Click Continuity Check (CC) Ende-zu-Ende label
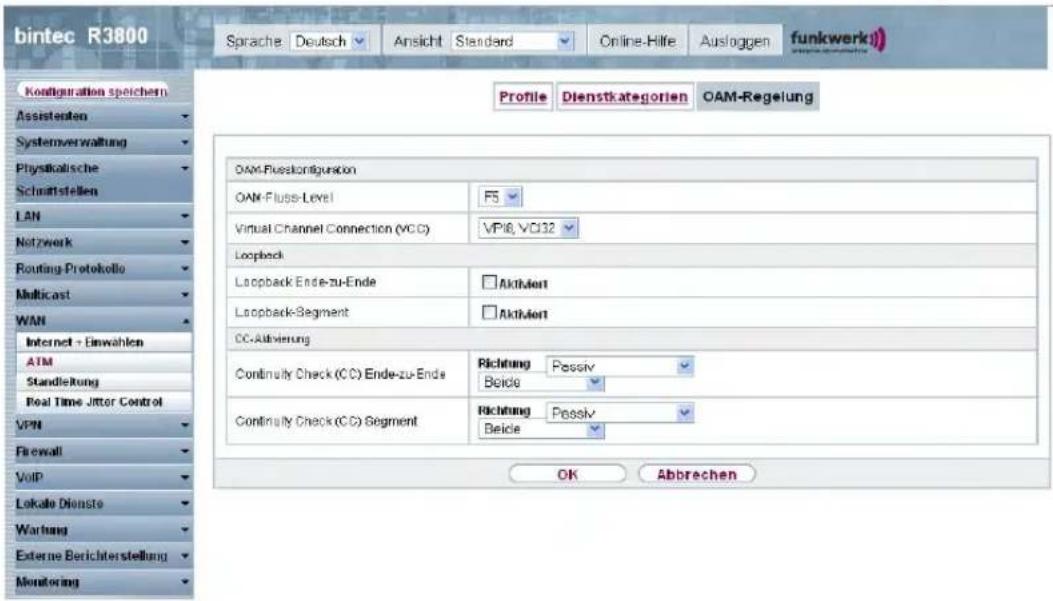 (340, 374)
